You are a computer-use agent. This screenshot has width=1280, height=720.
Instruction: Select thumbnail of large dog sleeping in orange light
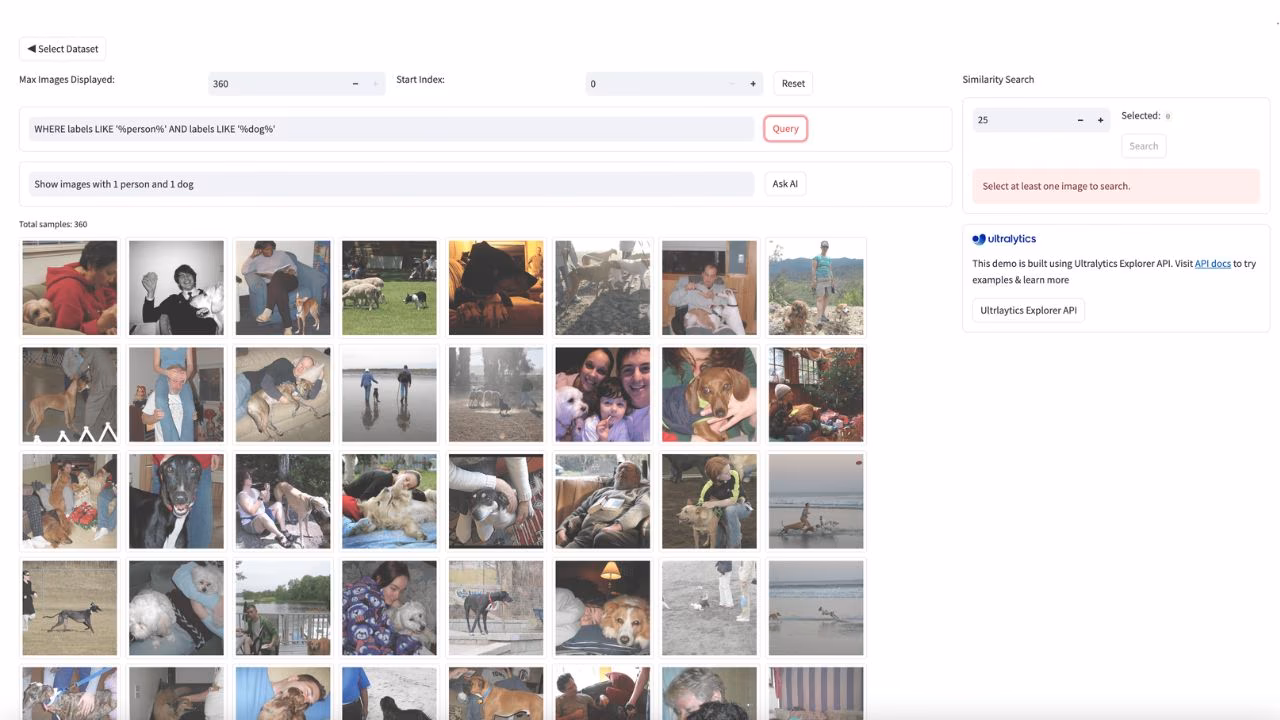tap(496, 288)
